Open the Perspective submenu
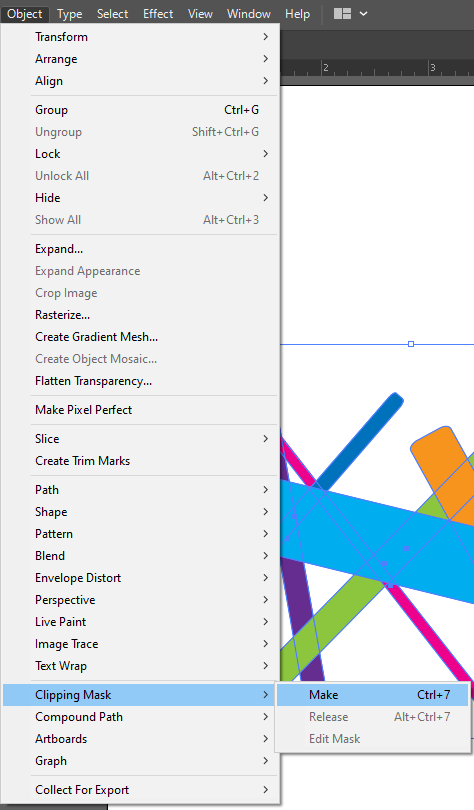Image resolution: width=474 pixels, height=810 pixels. coord(140,599)
